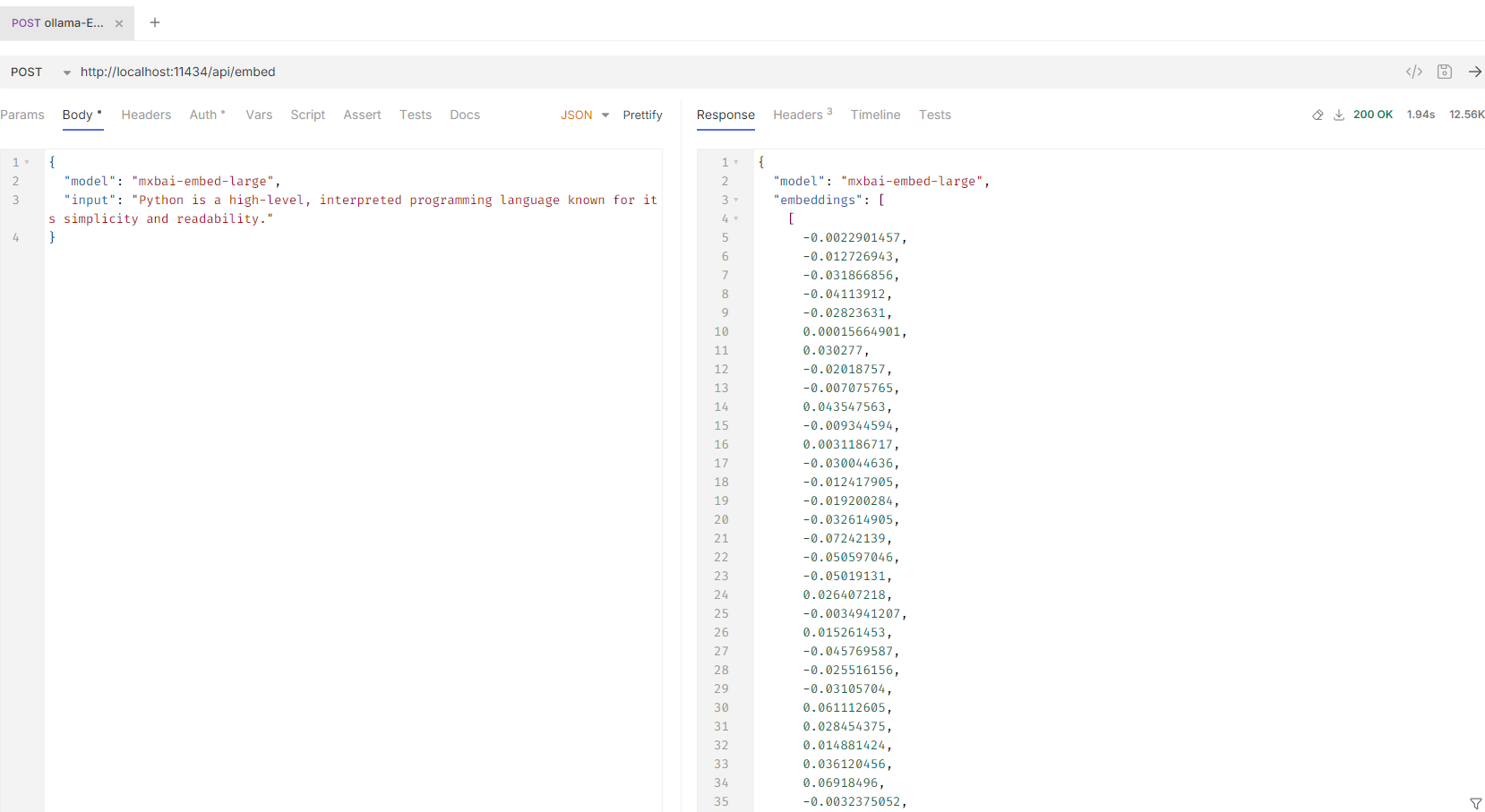The width and height of the screenshot is (1485, 812).
Task: Click the closing brace on request line 4
Action: [x=52, y=237]
